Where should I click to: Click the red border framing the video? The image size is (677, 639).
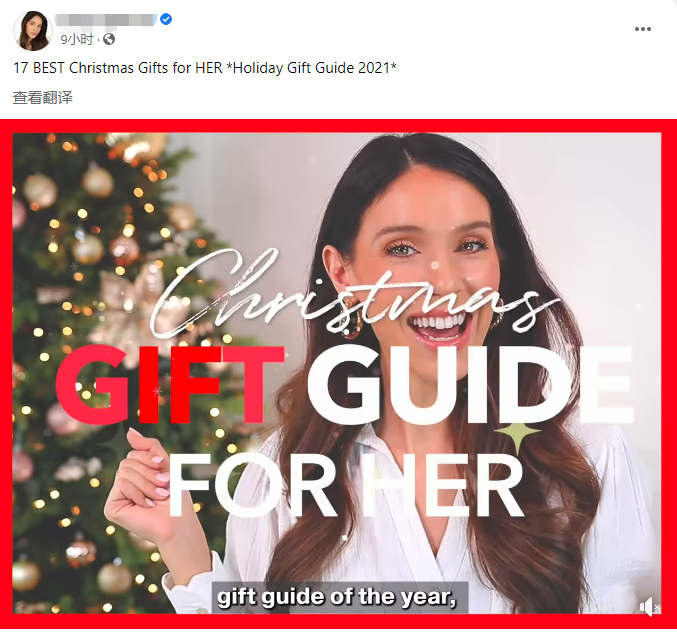[x=337, y=126]
